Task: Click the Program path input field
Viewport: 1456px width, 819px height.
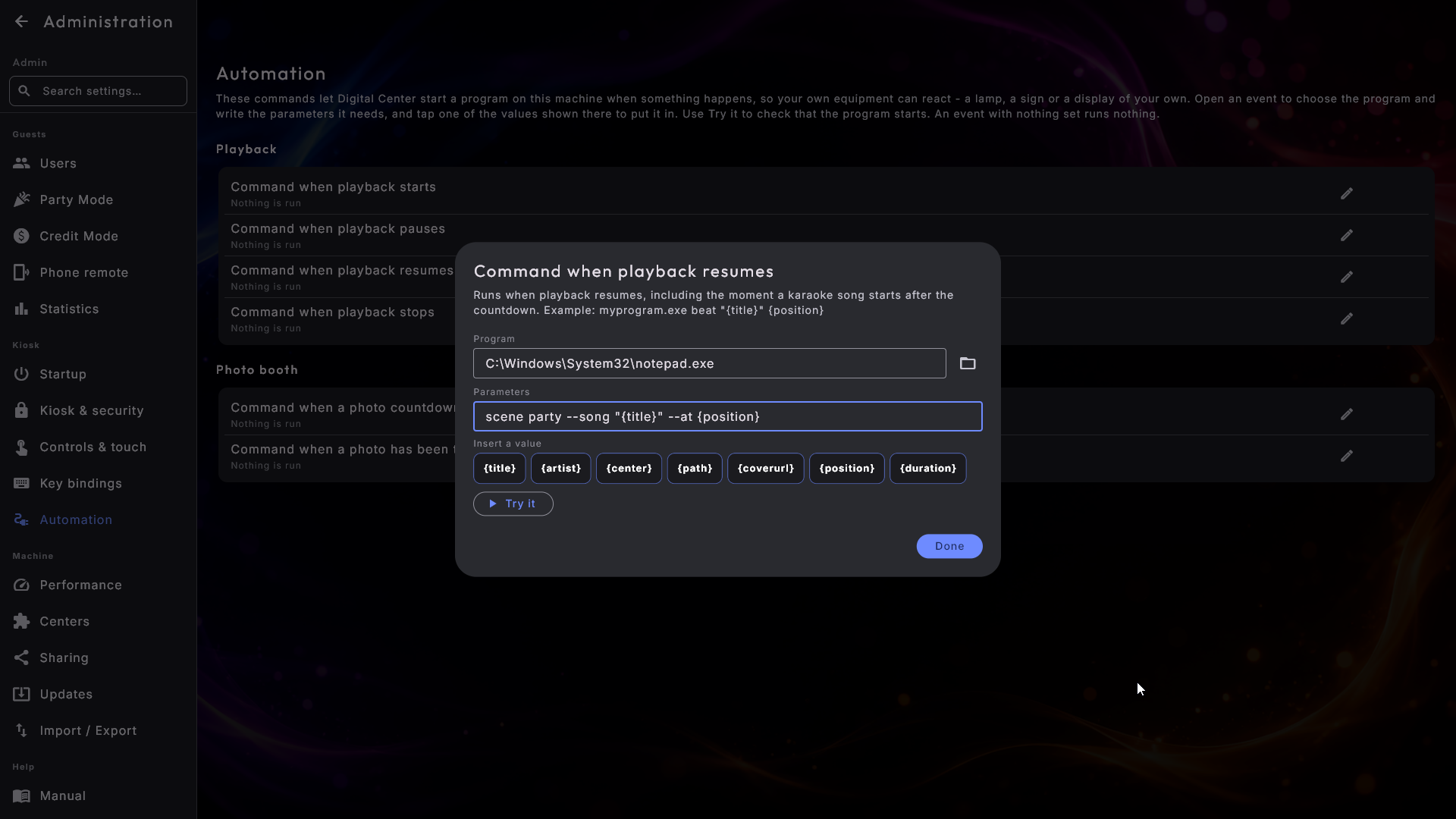Action: [710, 363]
